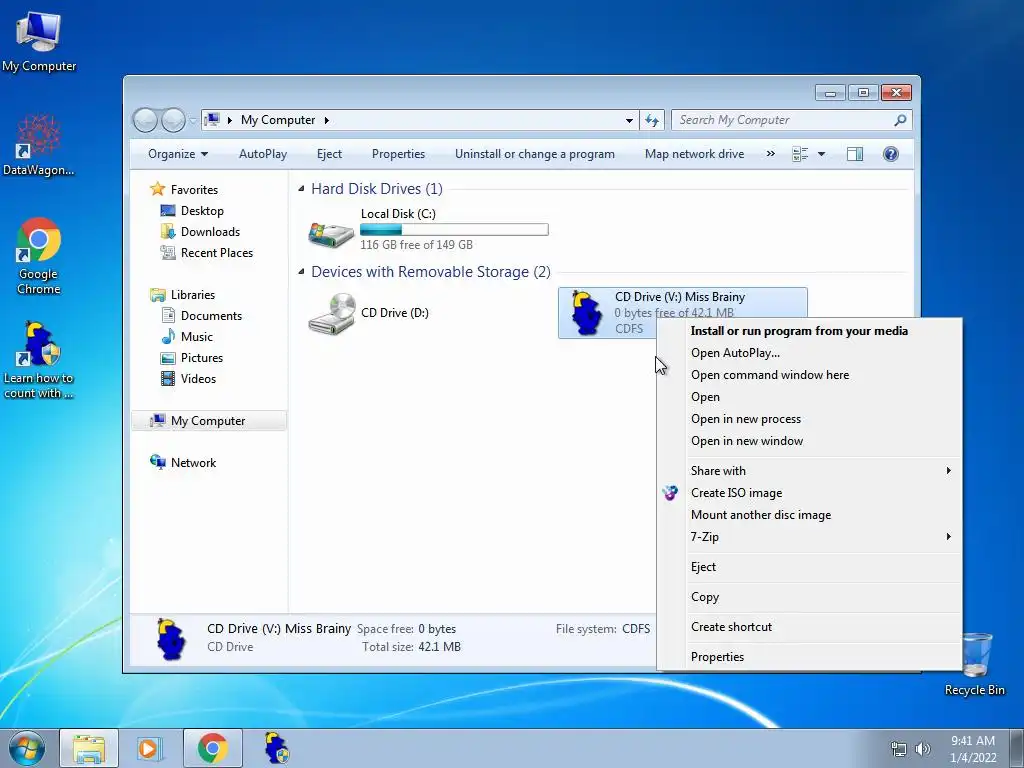Click Uninstall or change a program

[x=535, y=154]
